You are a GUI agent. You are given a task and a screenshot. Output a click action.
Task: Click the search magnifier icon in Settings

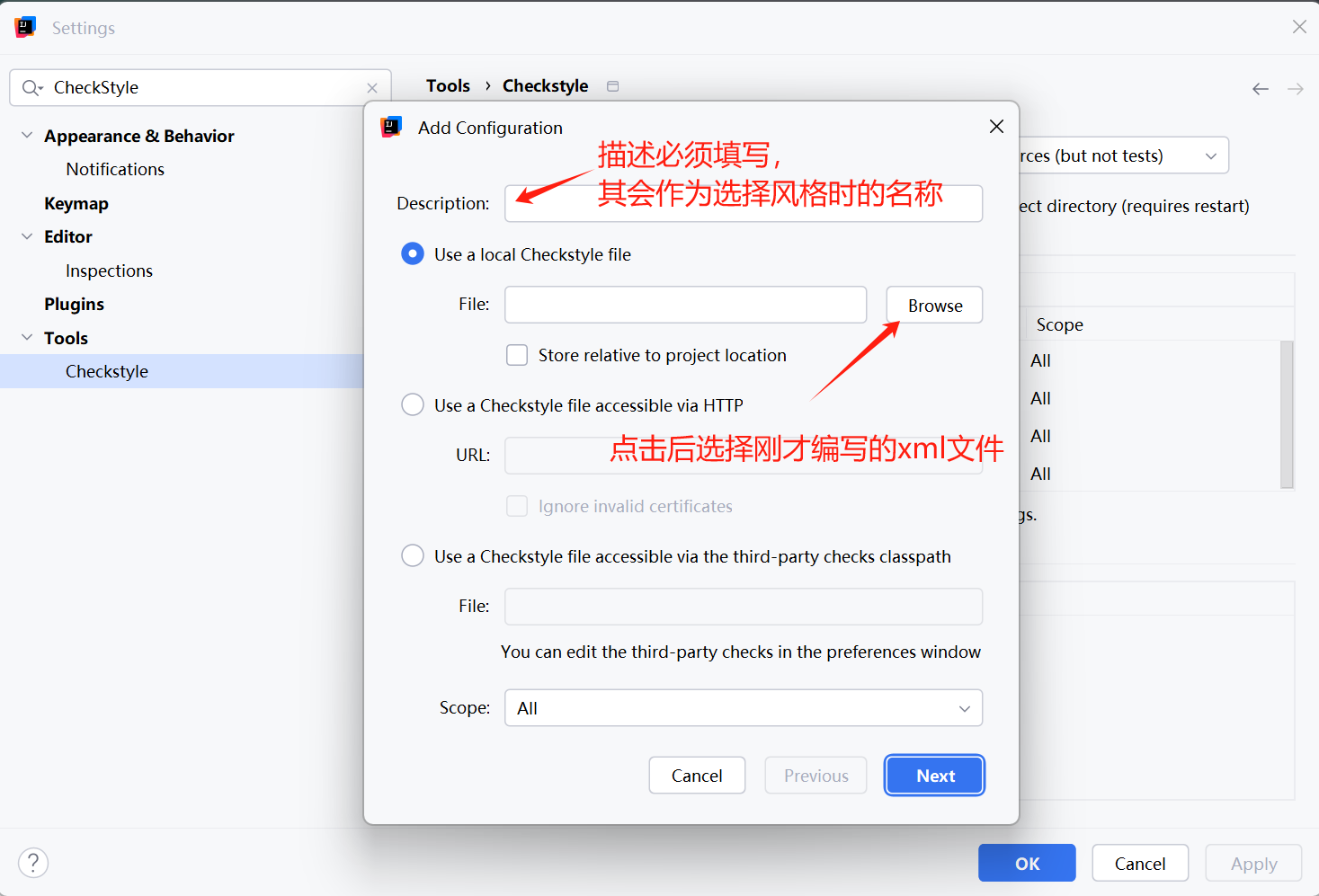(31, 87)
